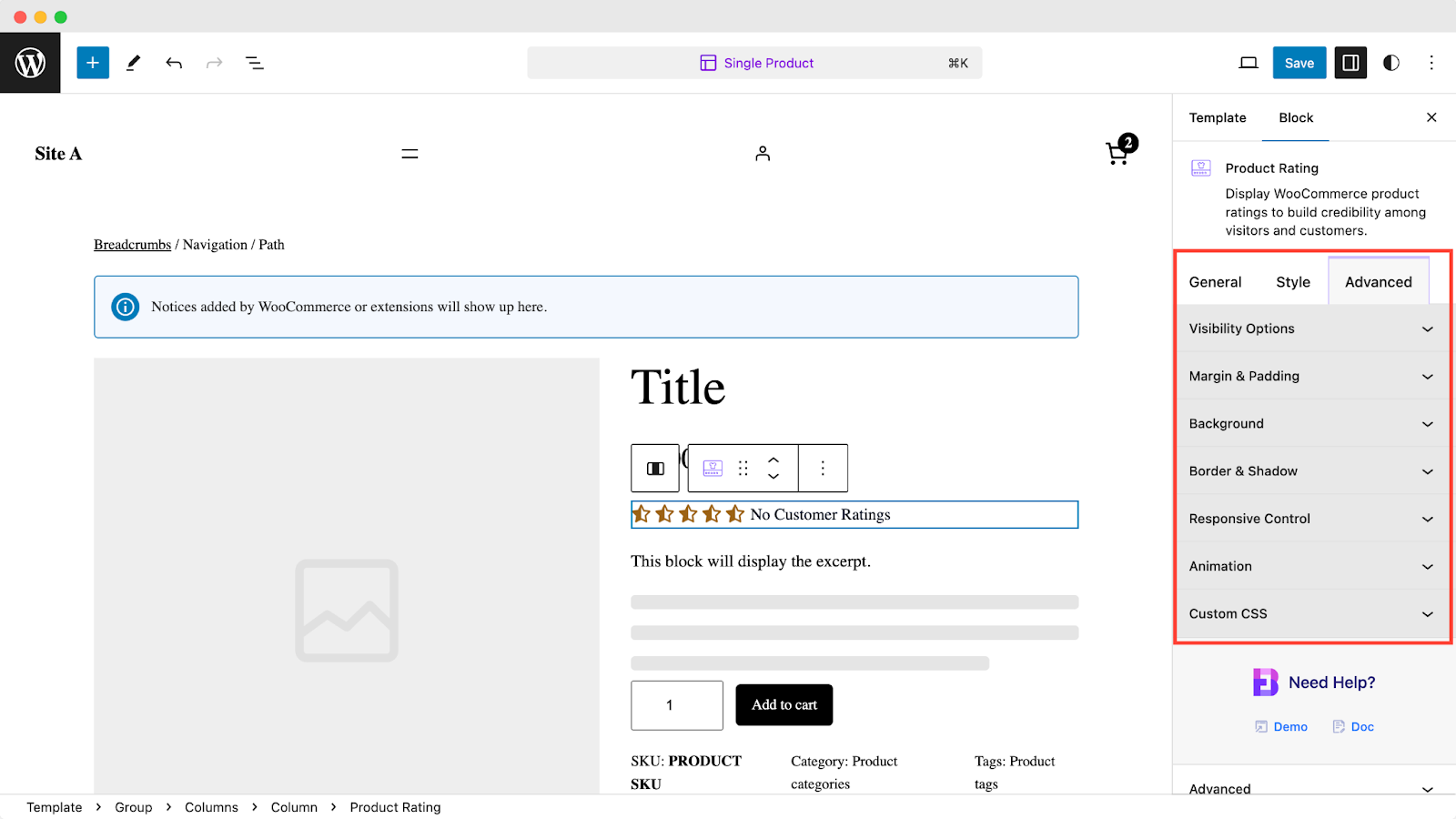This screenshot has width=1456, height=819.
Task: Click the product quantity input field
Action: tap(677, 705)
